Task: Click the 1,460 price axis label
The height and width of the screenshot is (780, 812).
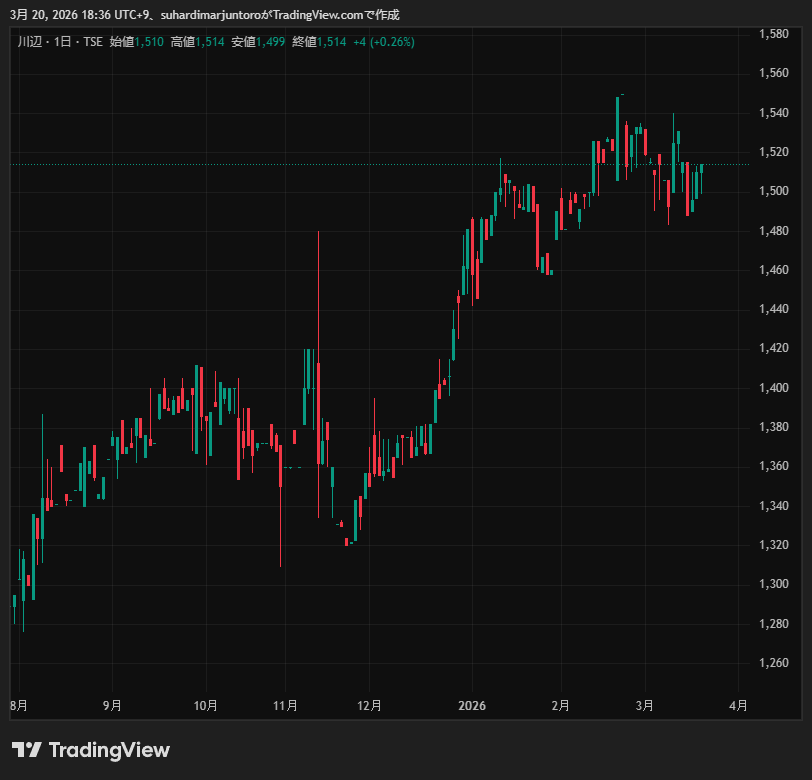Action: [774, 270]
